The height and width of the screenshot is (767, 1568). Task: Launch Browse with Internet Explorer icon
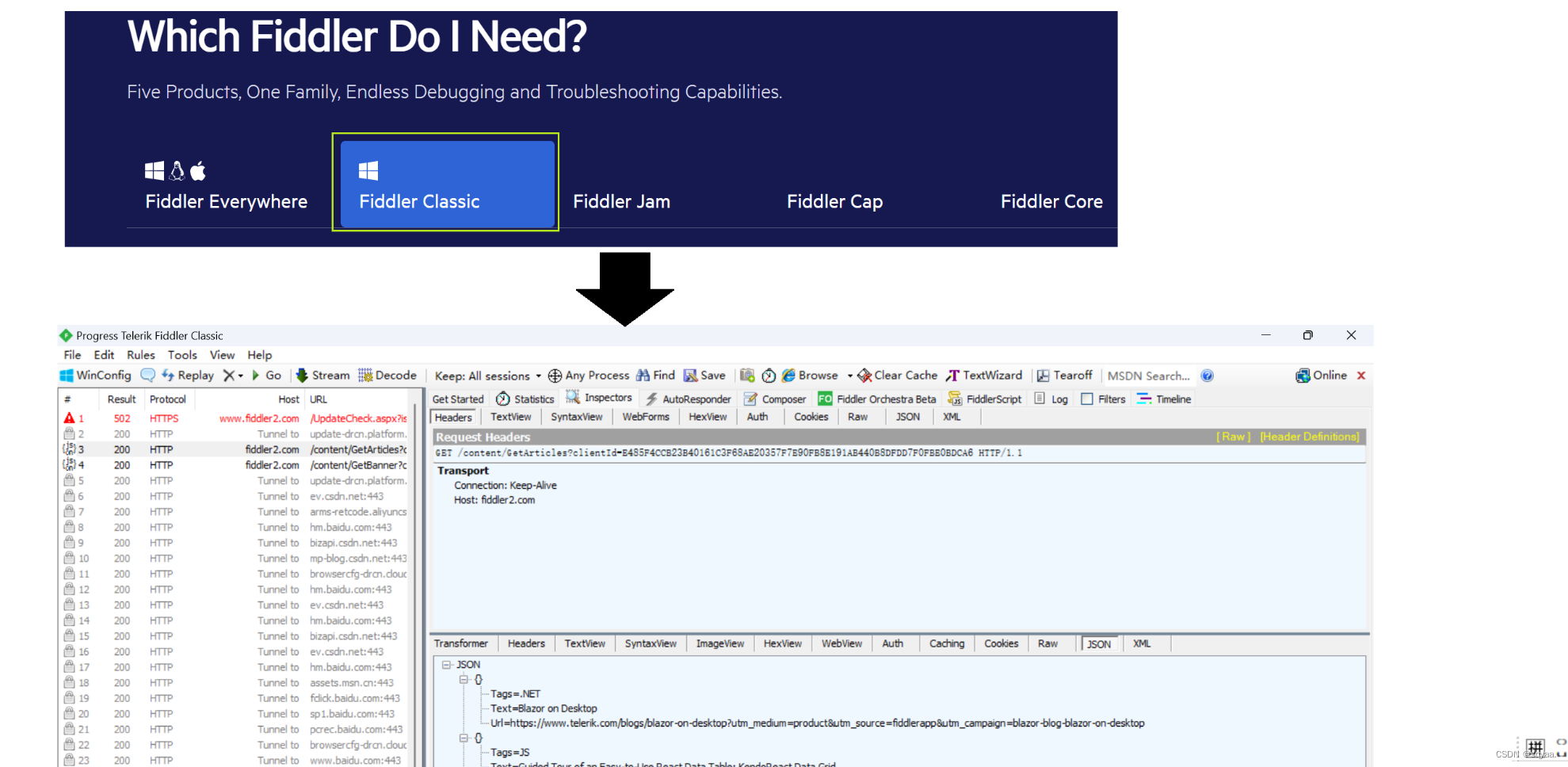[810, 376]
